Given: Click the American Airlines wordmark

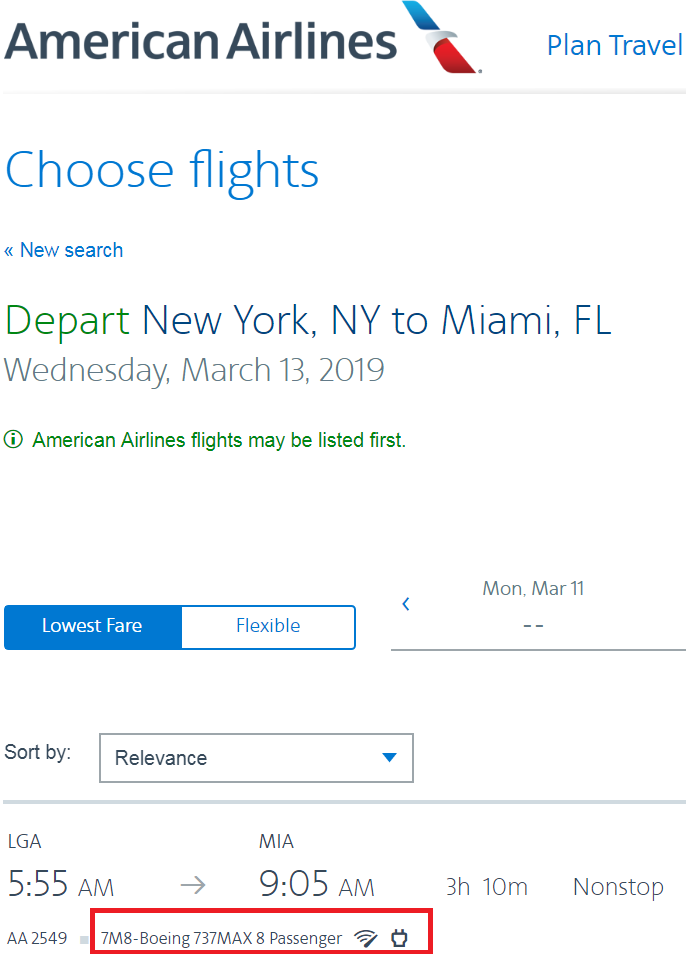Looking at the screenshot, I should coord(201,41).
